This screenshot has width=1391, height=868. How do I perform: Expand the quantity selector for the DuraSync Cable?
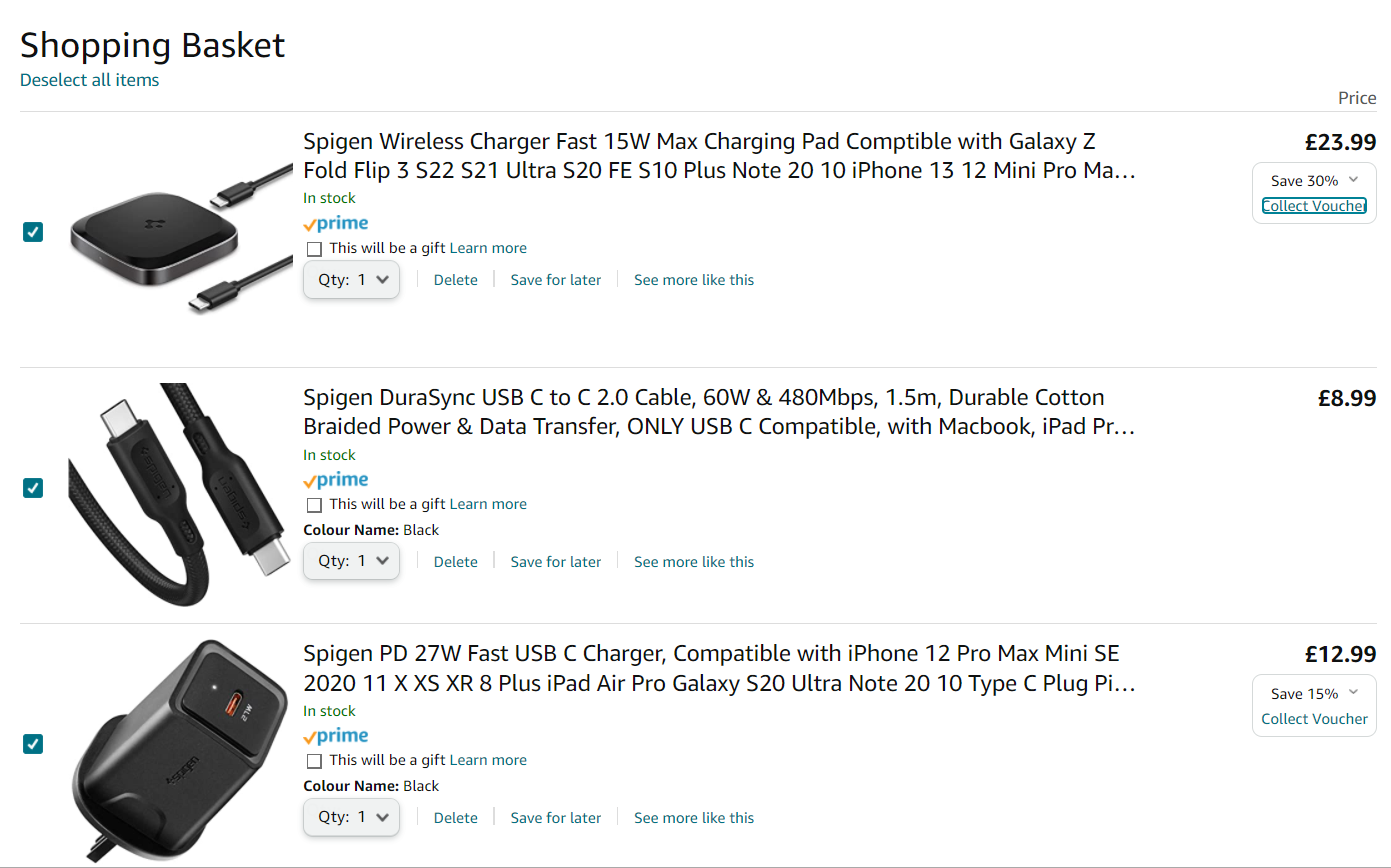click(x=352, y=561)
